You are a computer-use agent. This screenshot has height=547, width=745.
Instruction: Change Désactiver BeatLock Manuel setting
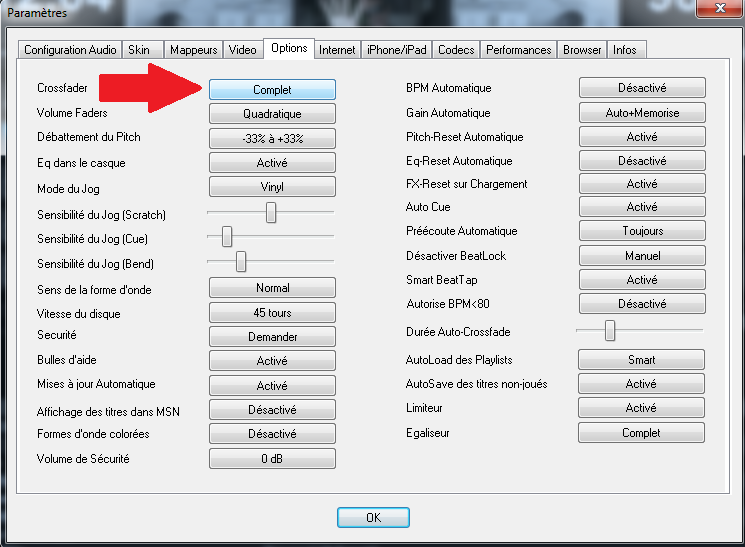coord(642,256)
